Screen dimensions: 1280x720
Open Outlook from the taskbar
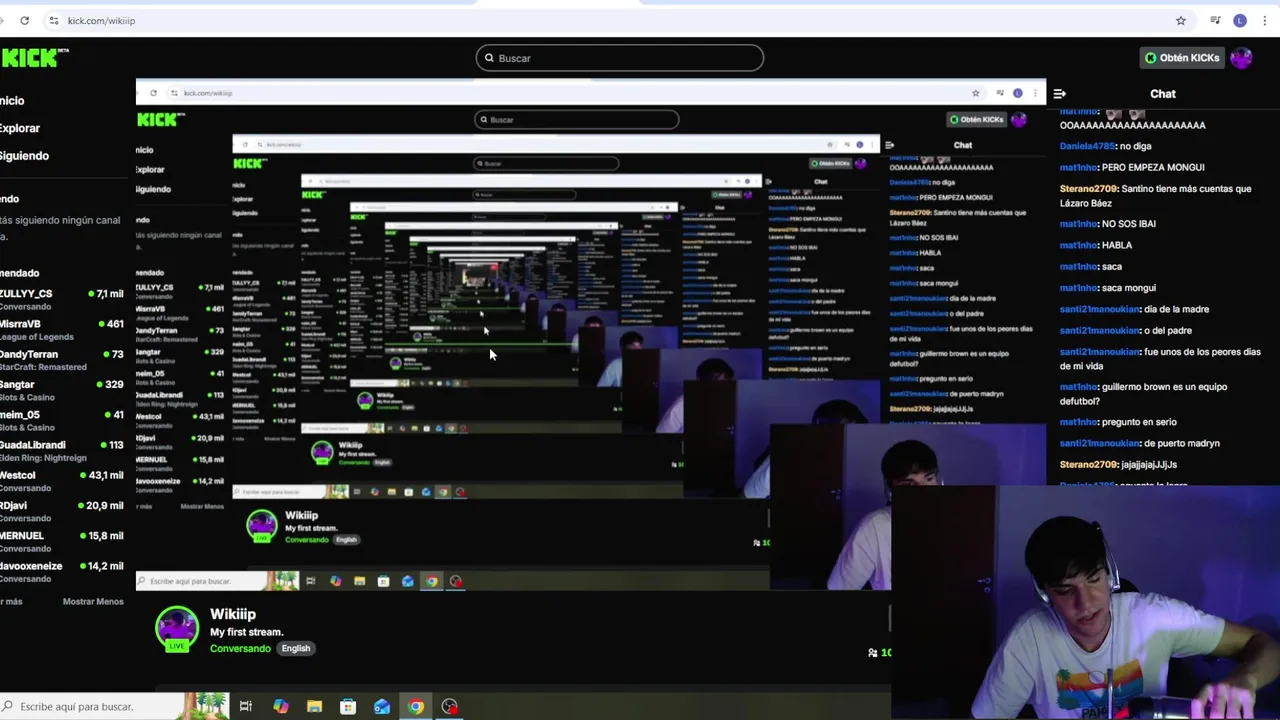pyautogui.click(x=382, y=707)
